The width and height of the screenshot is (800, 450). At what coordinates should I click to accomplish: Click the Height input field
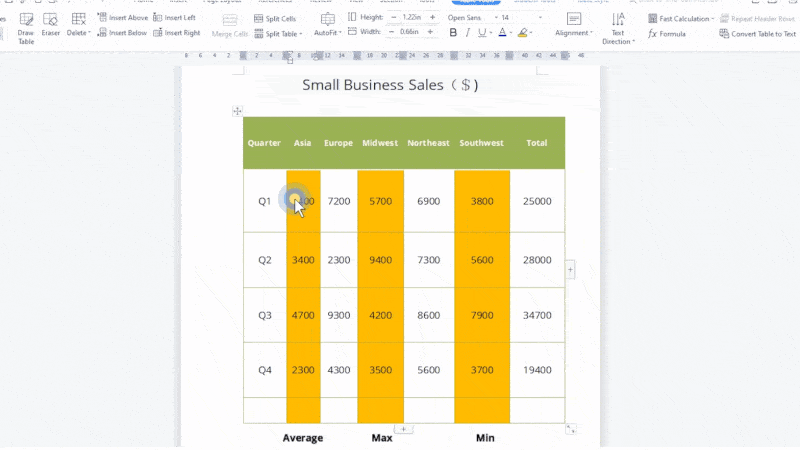click(412, 17)
